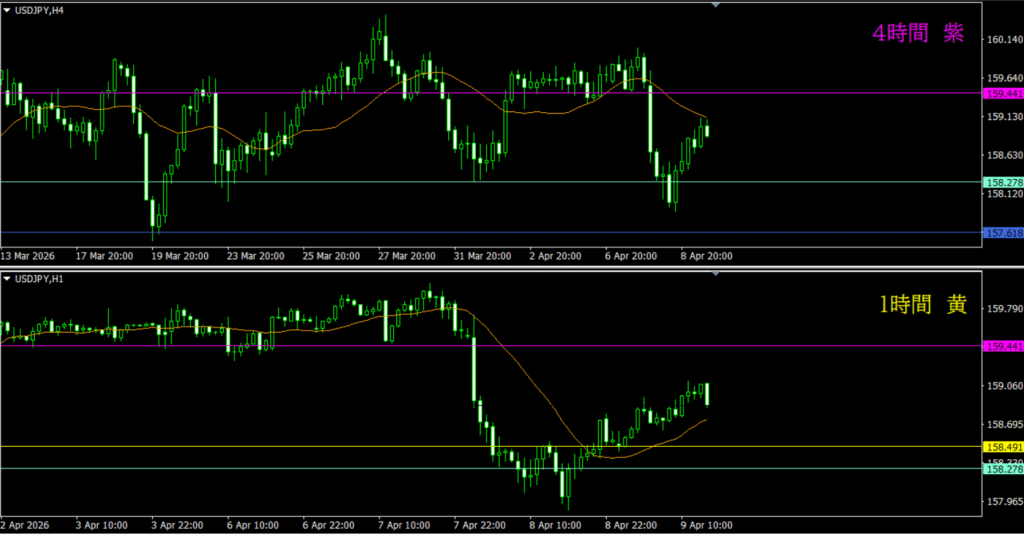Viewport: 1024px width, 534px height.
Task: Click the chart shift triangle on H4 chart
Action: (x=715, y=5)
